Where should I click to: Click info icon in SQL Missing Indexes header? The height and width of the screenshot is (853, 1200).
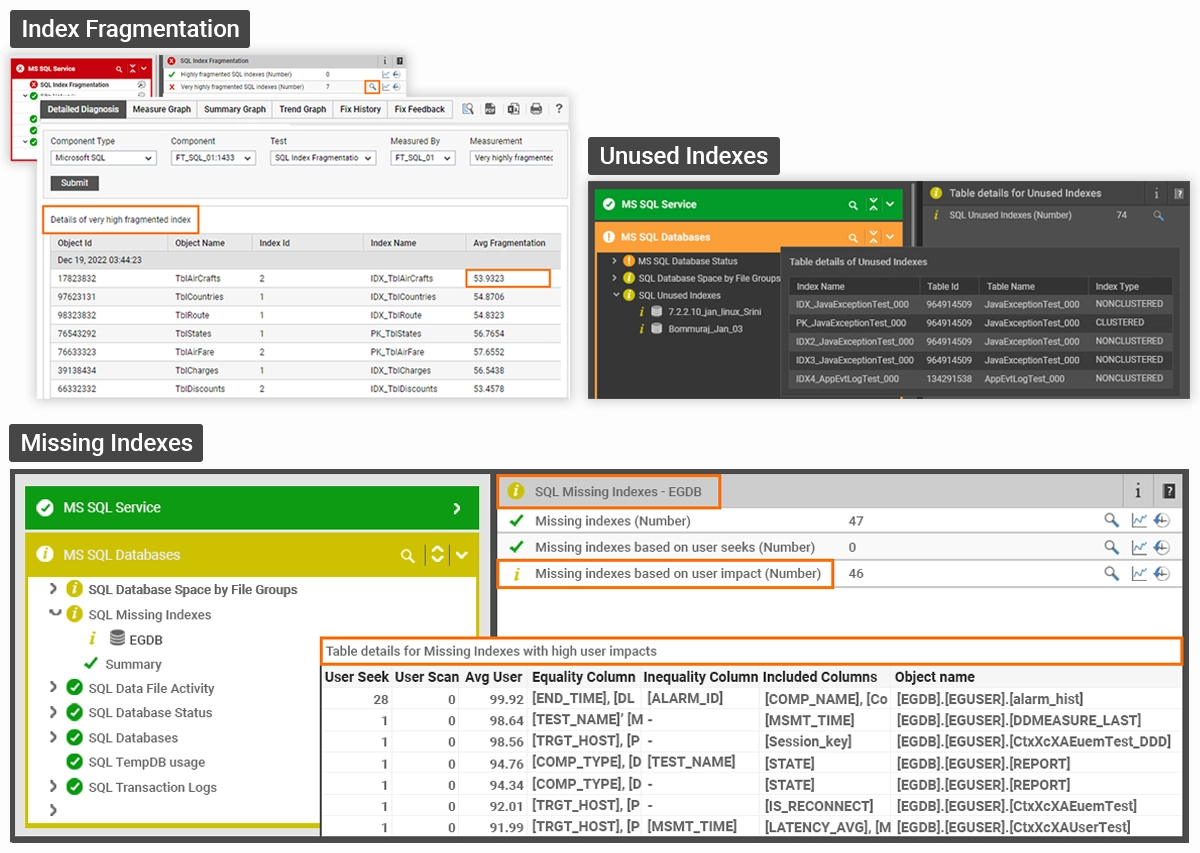(1138, 491)
